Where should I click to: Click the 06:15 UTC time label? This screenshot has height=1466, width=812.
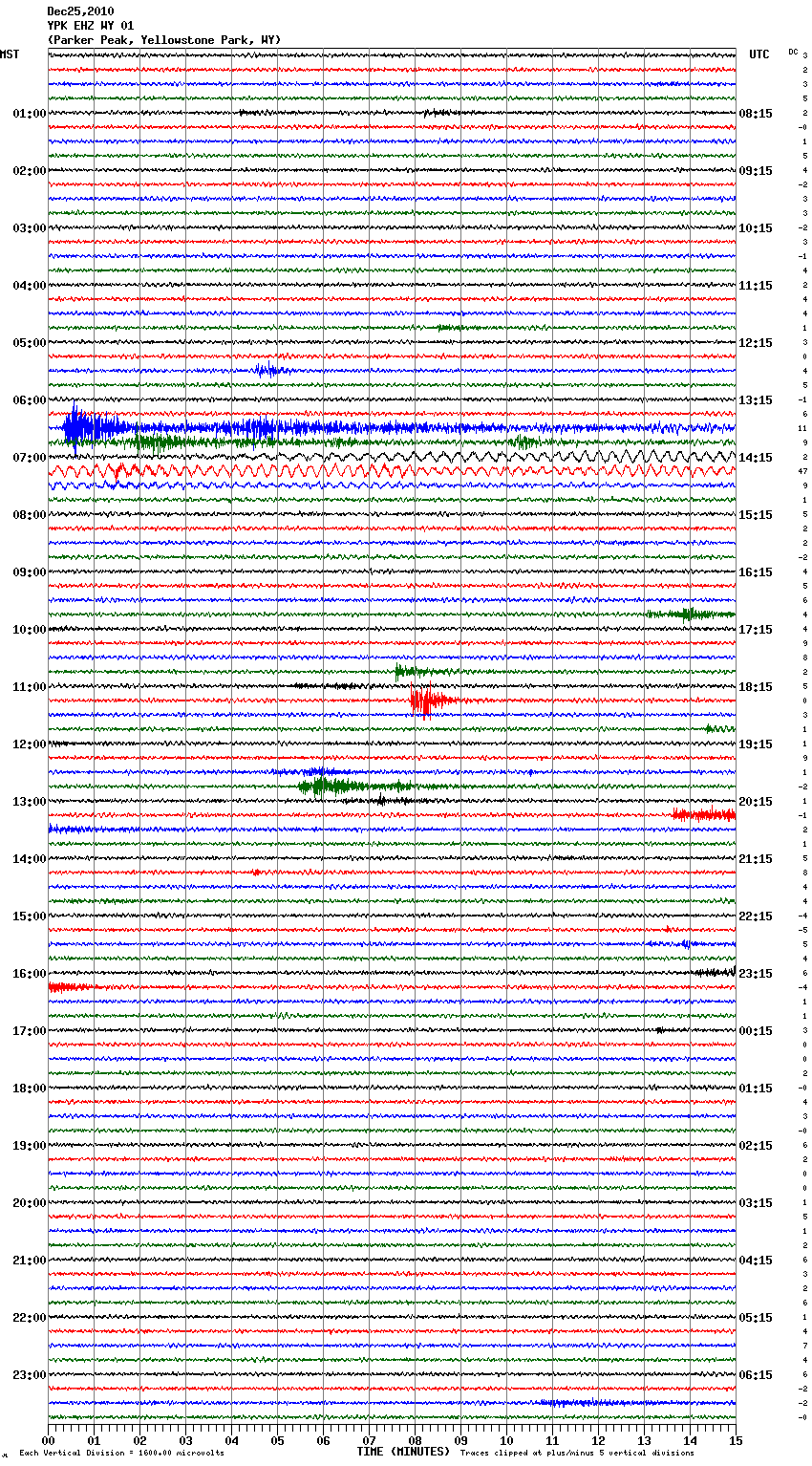756,1375
